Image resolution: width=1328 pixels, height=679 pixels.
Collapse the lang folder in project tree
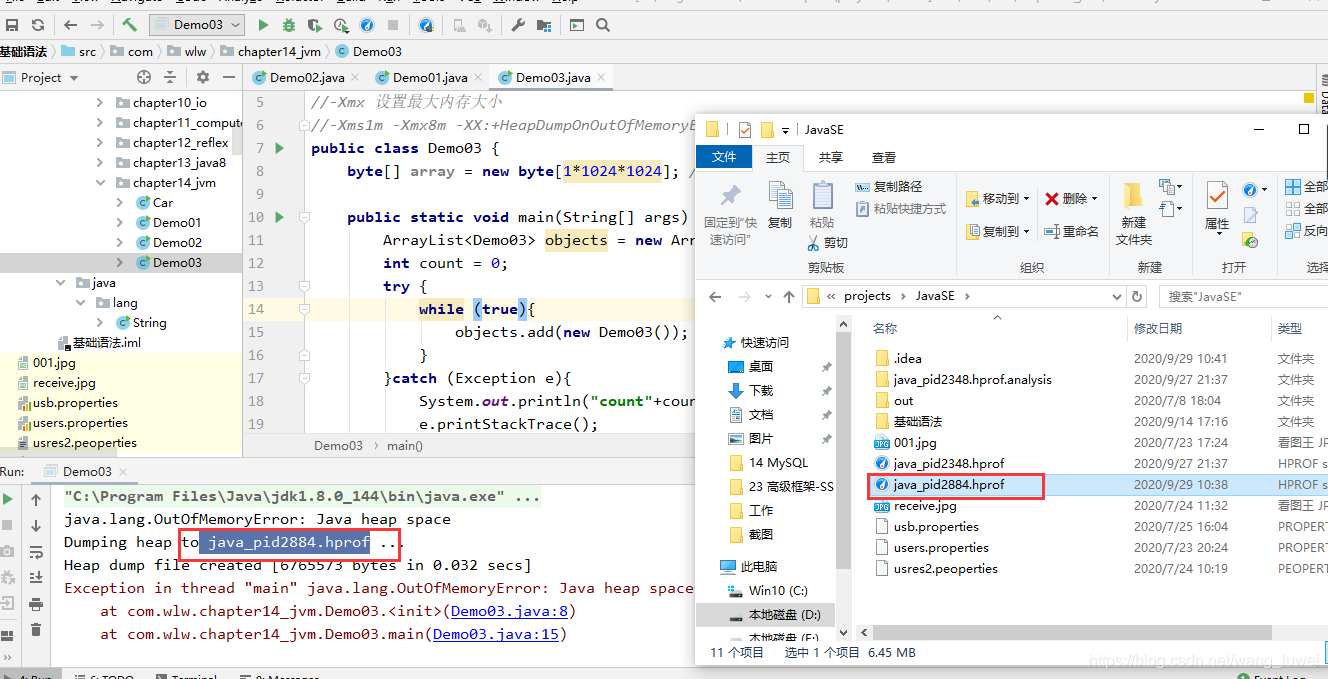pos(81,302)
